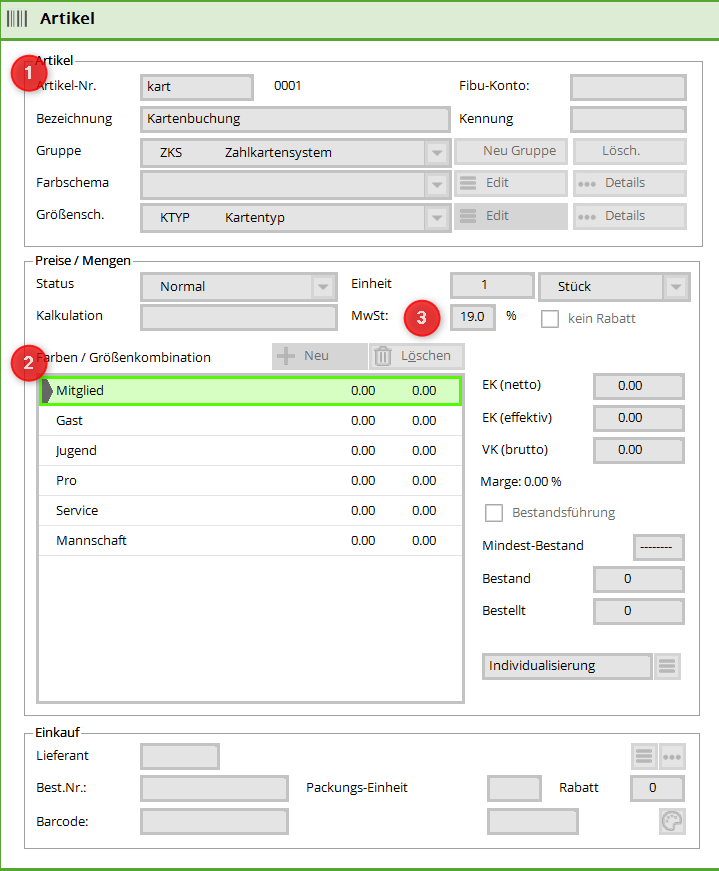Click the three-dots icon in the Einkauf section
This screenshot has height=871, width=719.
click(672, 756)
